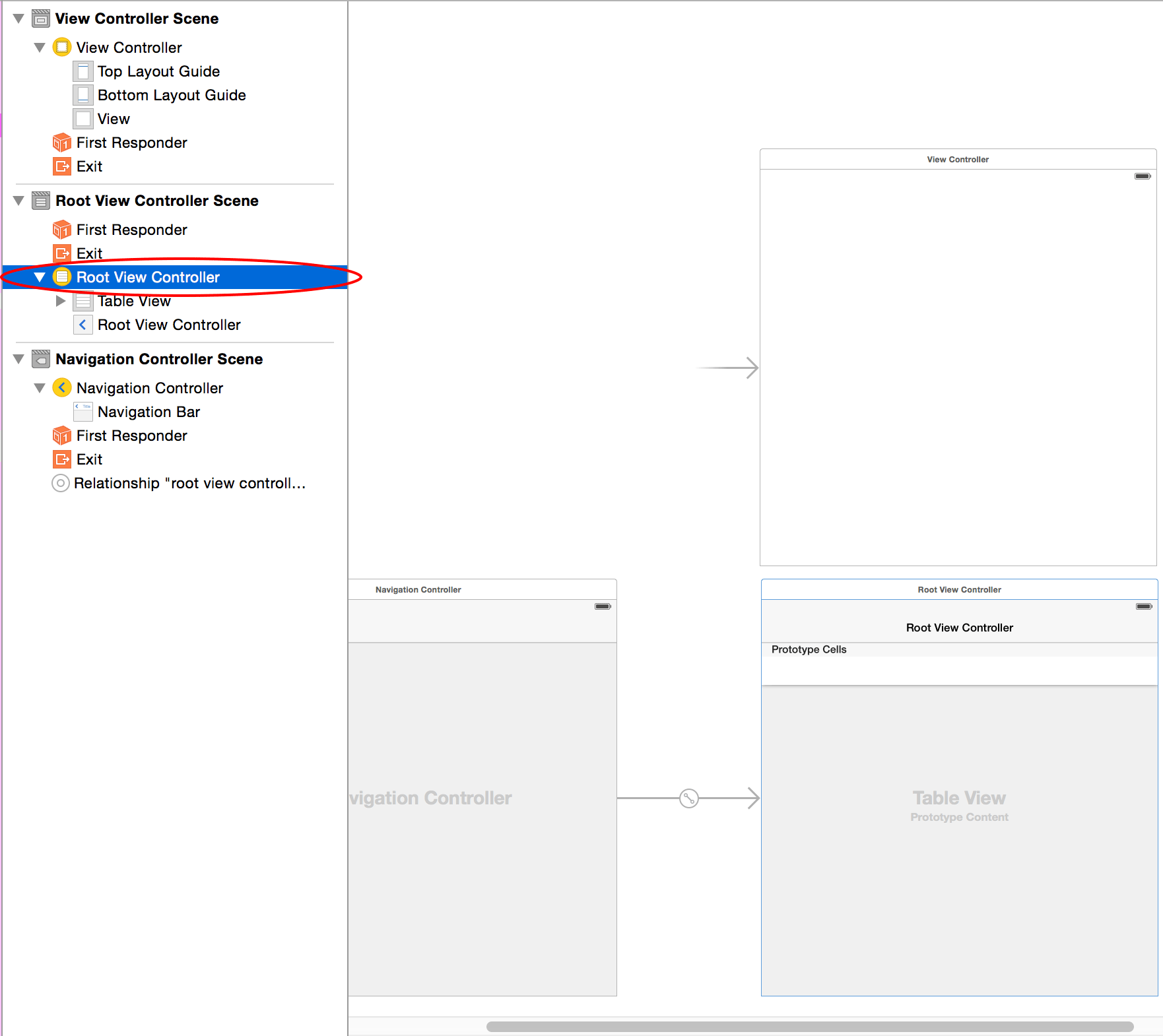
Task: Select the View Controller scene title bar on canvas
Action: 958,159
